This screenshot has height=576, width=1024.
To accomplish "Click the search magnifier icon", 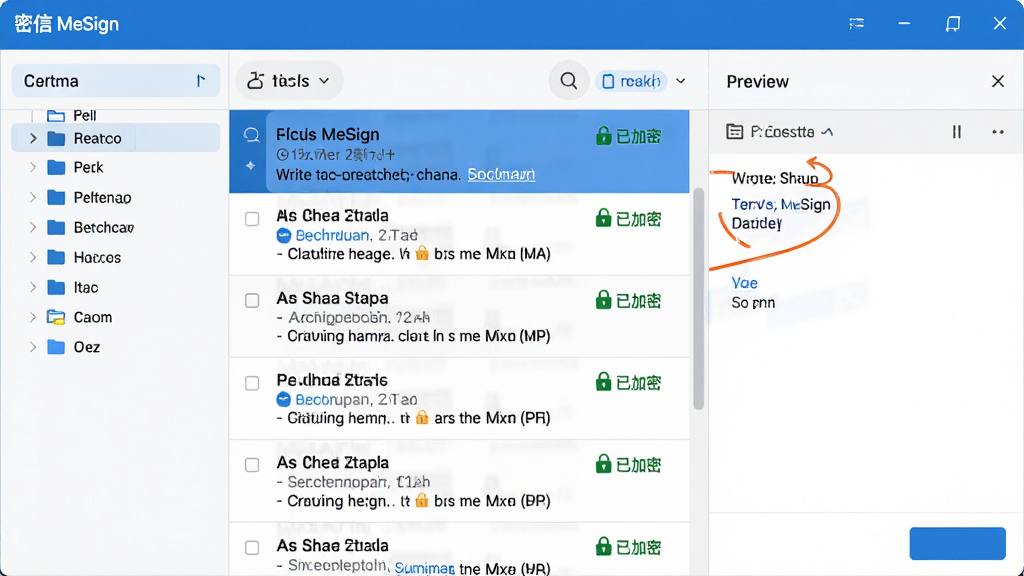I will tap(569, 81).
